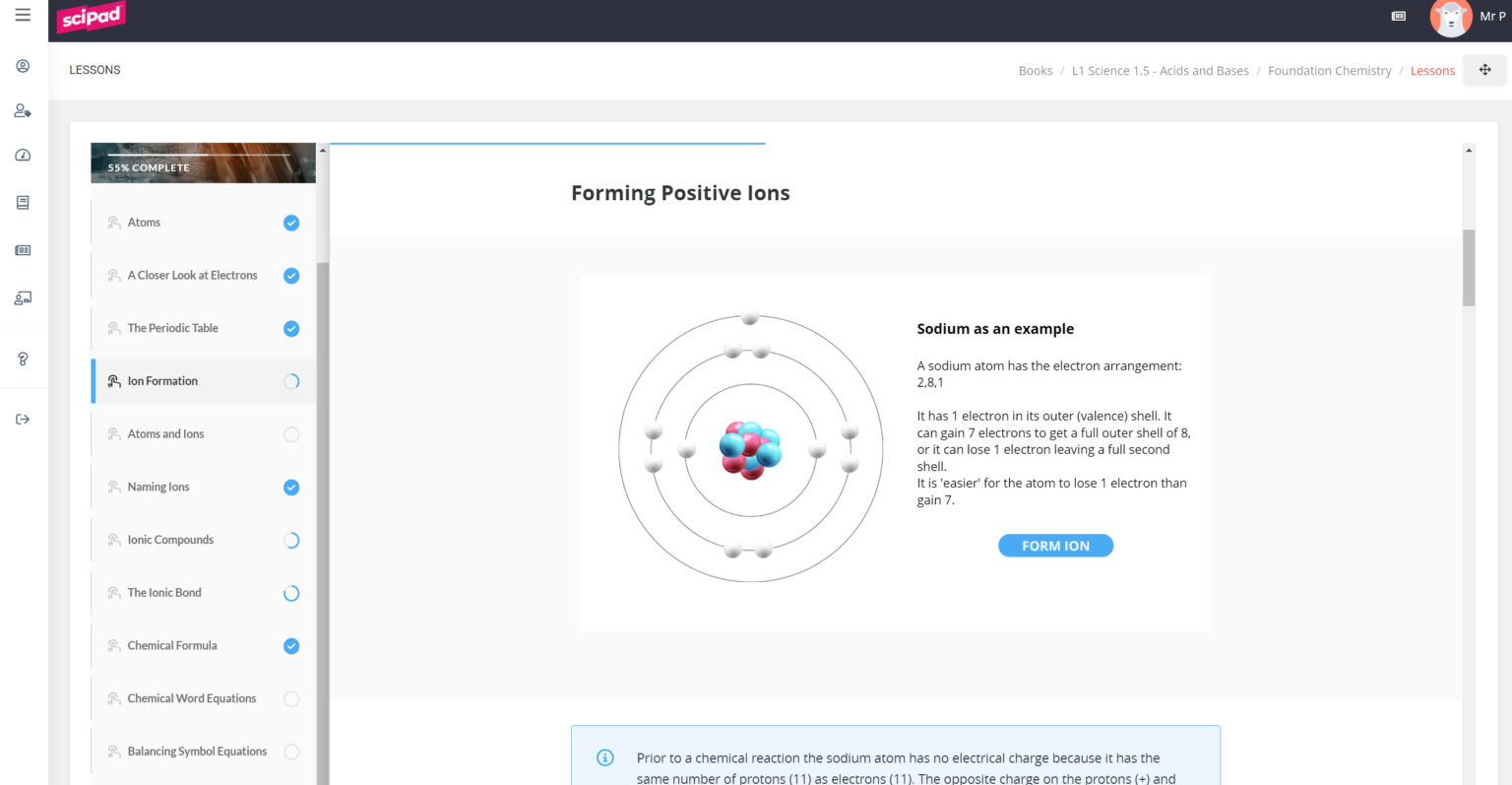Viewport: 1512px width, 785px height.
Task: Toggle the Naming Ions completion checkmark
Action: 291,487
